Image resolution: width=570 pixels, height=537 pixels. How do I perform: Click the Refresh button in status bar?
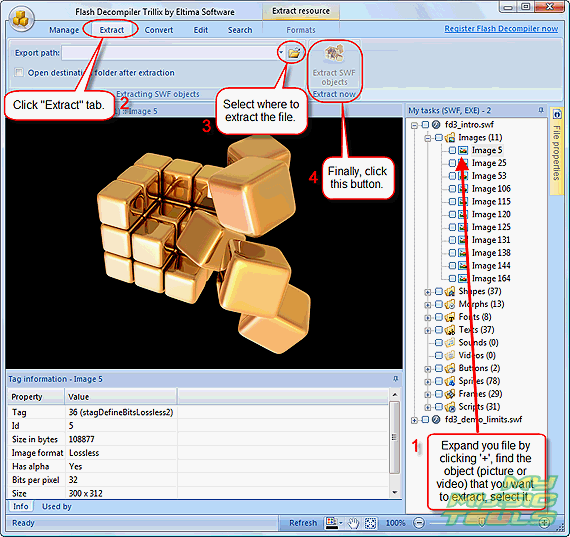[303, 523]
